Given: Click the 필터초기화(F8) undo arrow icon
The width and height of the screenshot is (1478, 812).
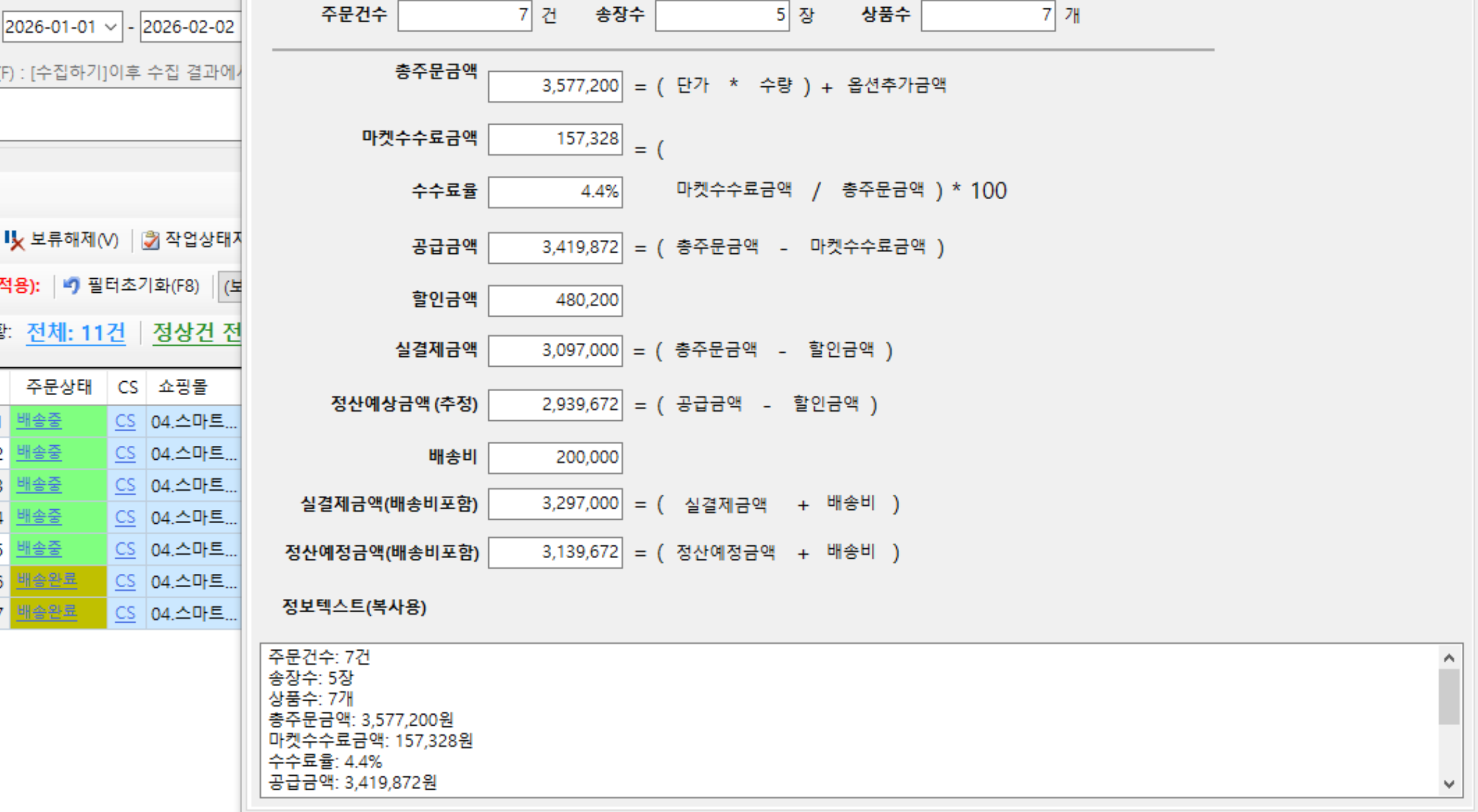Looking at the screenshot, I should tap(71, 285).
